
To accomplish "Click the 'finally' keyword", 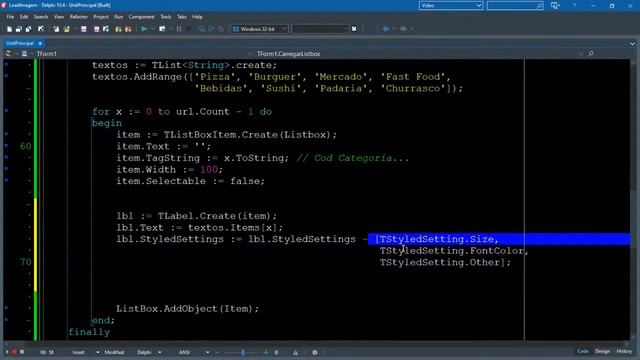I will pos(89,332).
